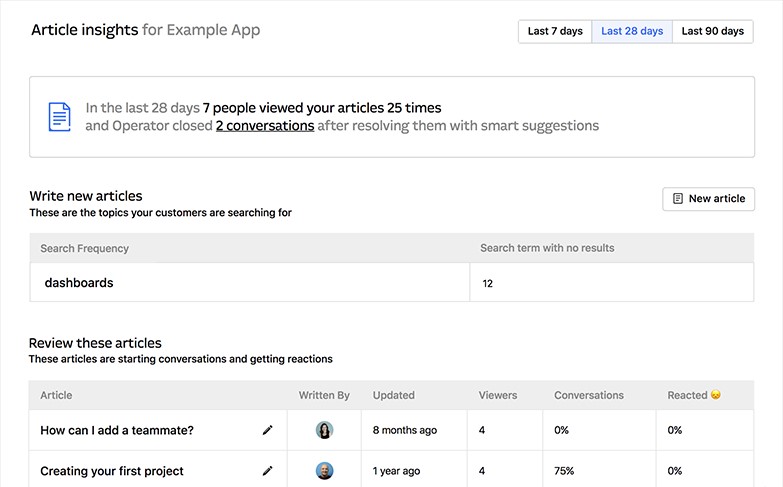Viewport: 783px width, 487px height.
Task: Switch to the Last 28 days range
Action: (x=632, y=31)
